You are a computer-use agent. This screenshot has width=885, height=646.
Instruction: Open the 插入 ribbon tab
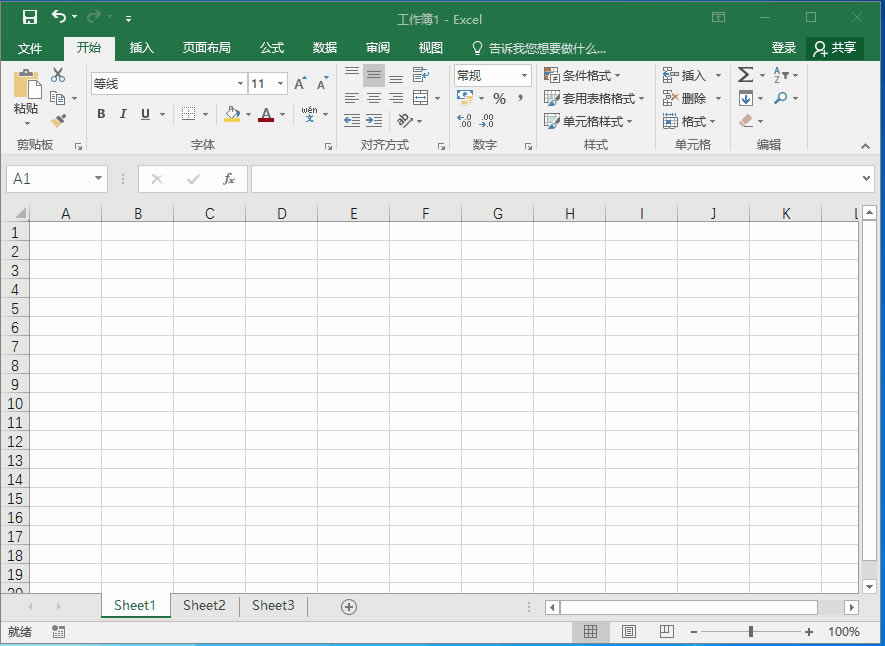coord(142,47)
